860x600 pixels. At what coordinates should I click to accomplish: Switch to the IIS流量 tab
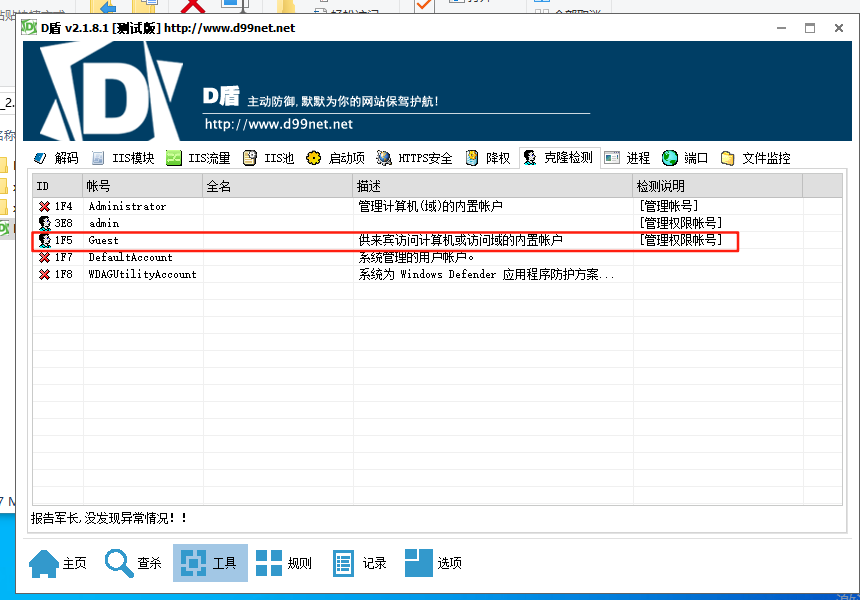198,159
